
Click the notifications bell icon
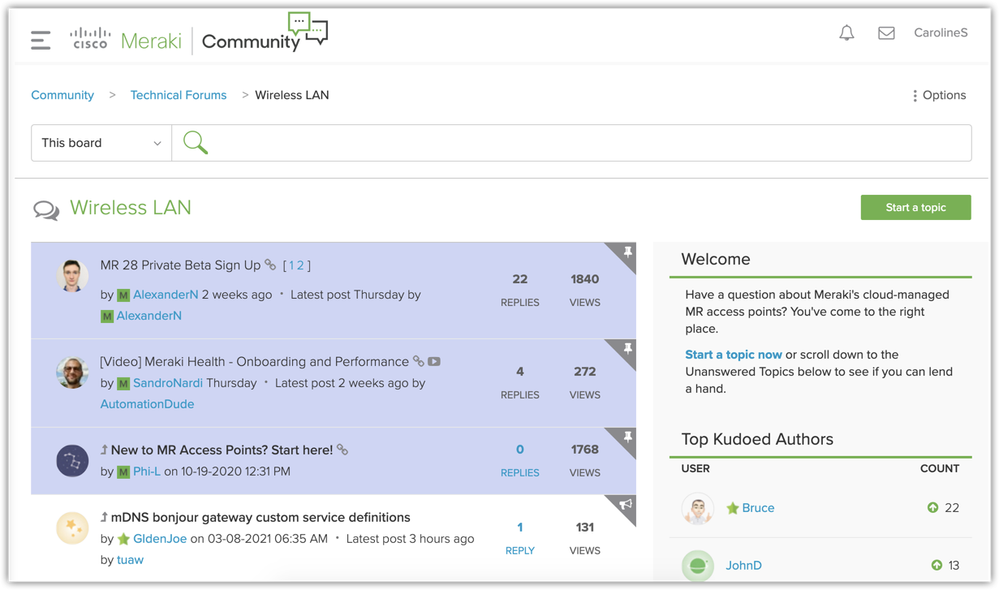click(846, 33)
